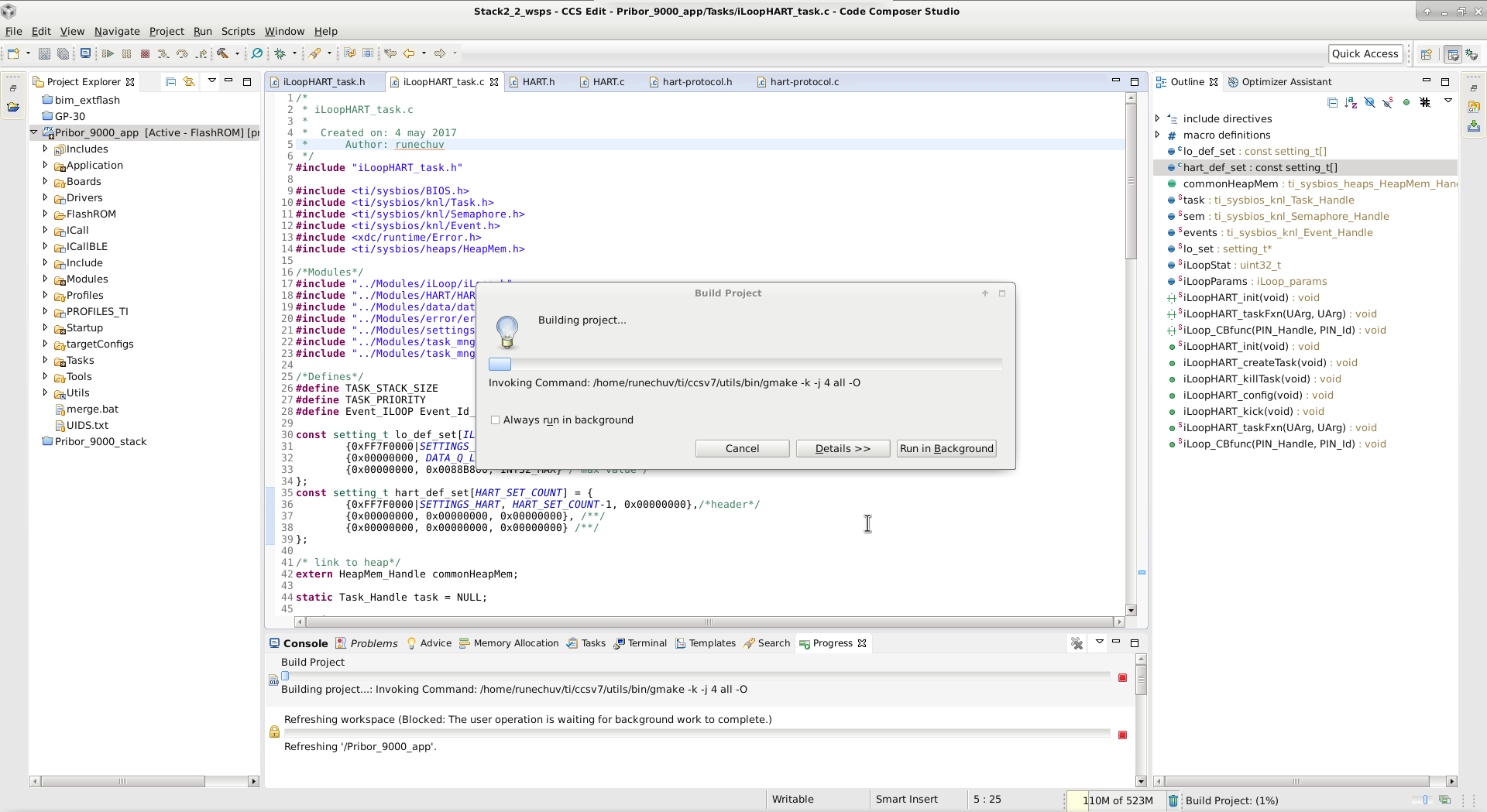Toggle Hide Fields in the Outline view
Image resolution: width=1487 pixels, height=812 pixels.
tap(1371, 102)
